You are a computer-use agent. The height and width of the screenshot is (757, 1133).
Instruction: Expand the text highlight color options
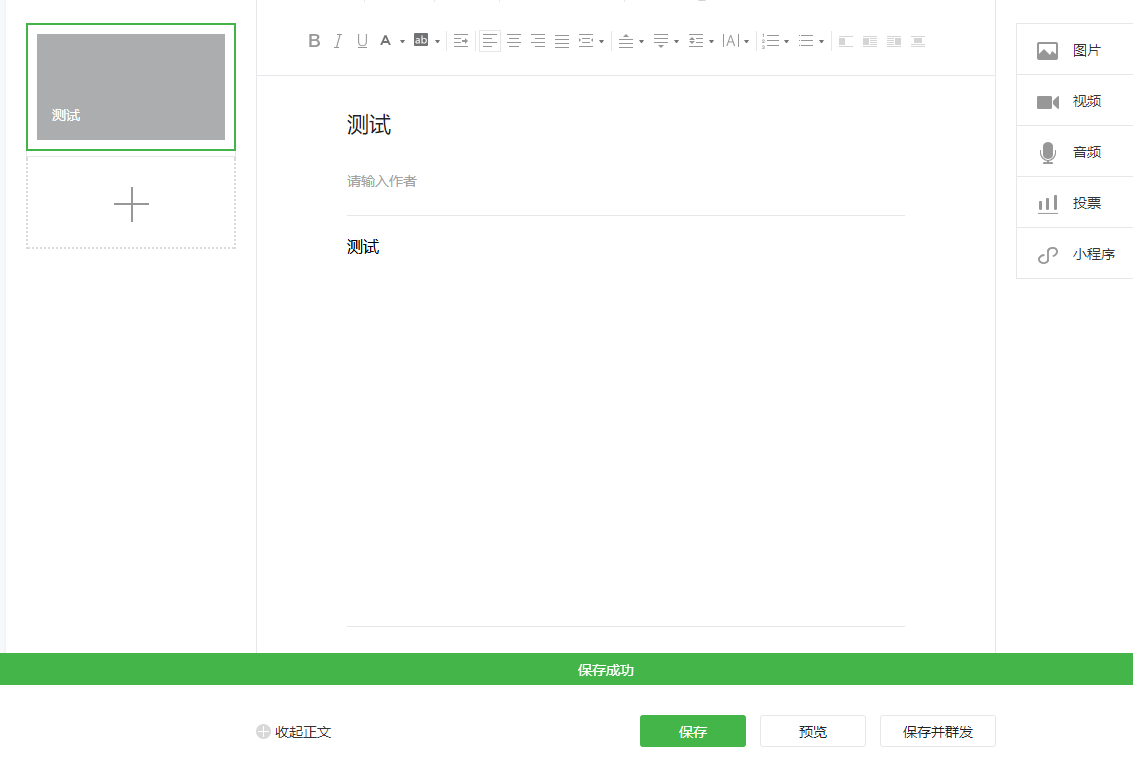(x=436, y=41)
